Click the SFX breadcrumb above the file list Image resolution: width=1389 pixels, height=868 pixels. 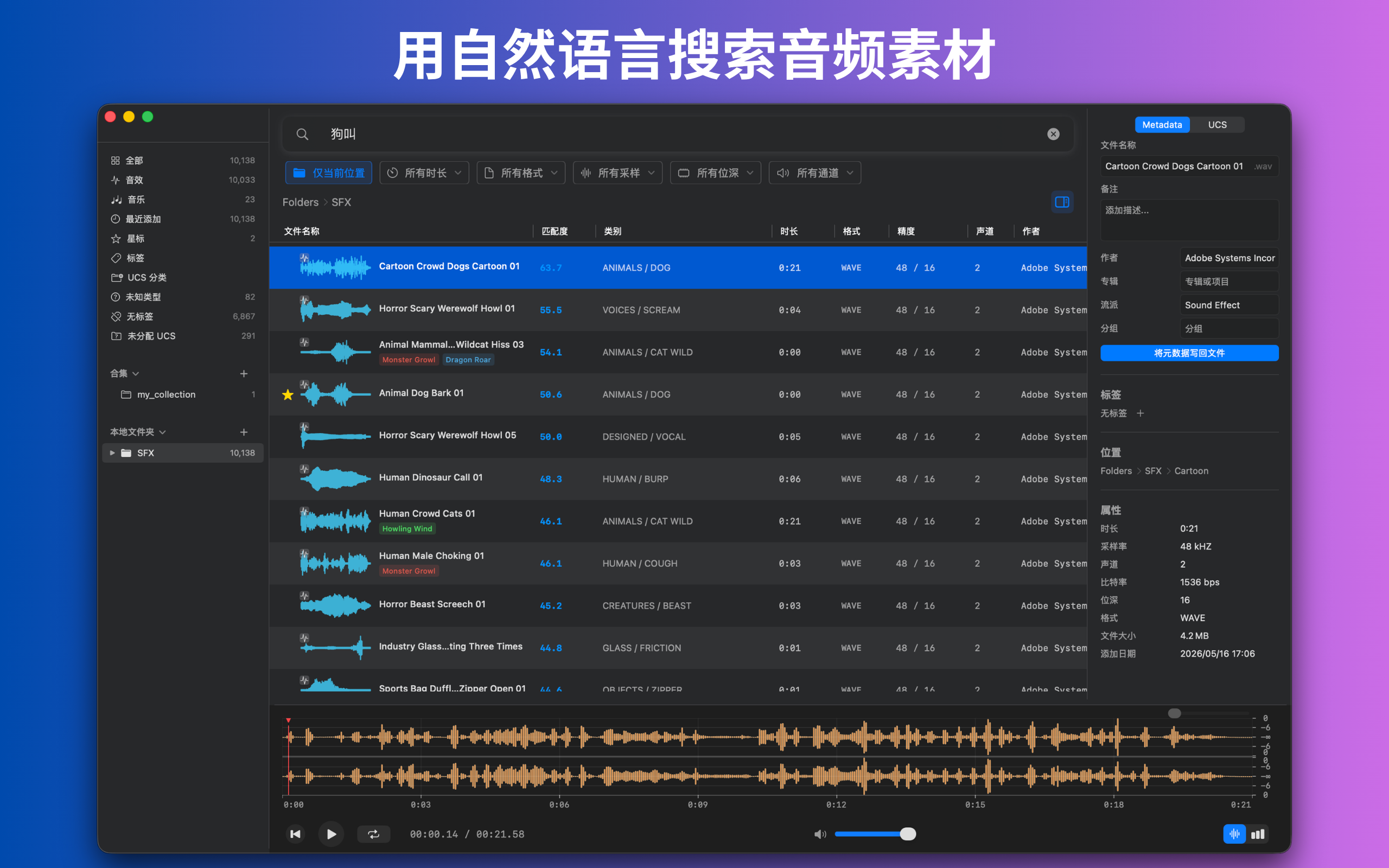click(341, 203)
